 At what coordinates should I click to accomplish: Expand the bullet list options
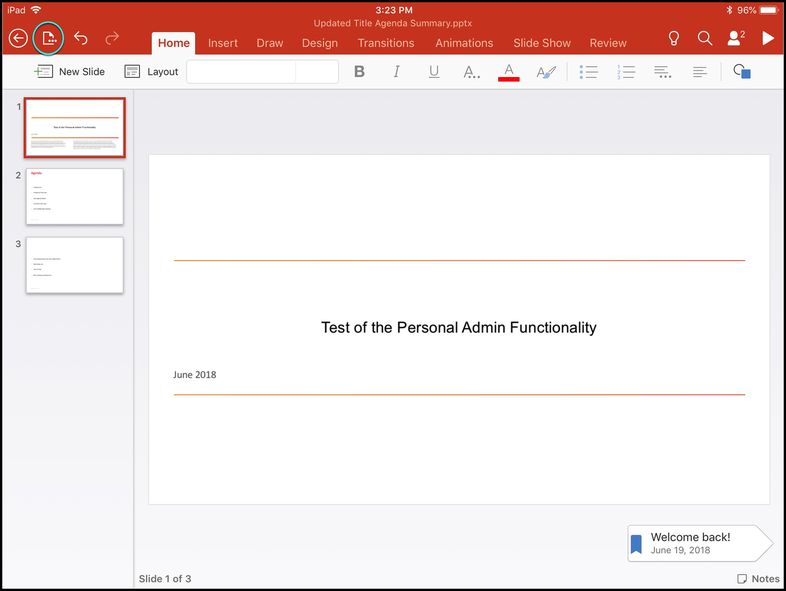pos(590,72)
